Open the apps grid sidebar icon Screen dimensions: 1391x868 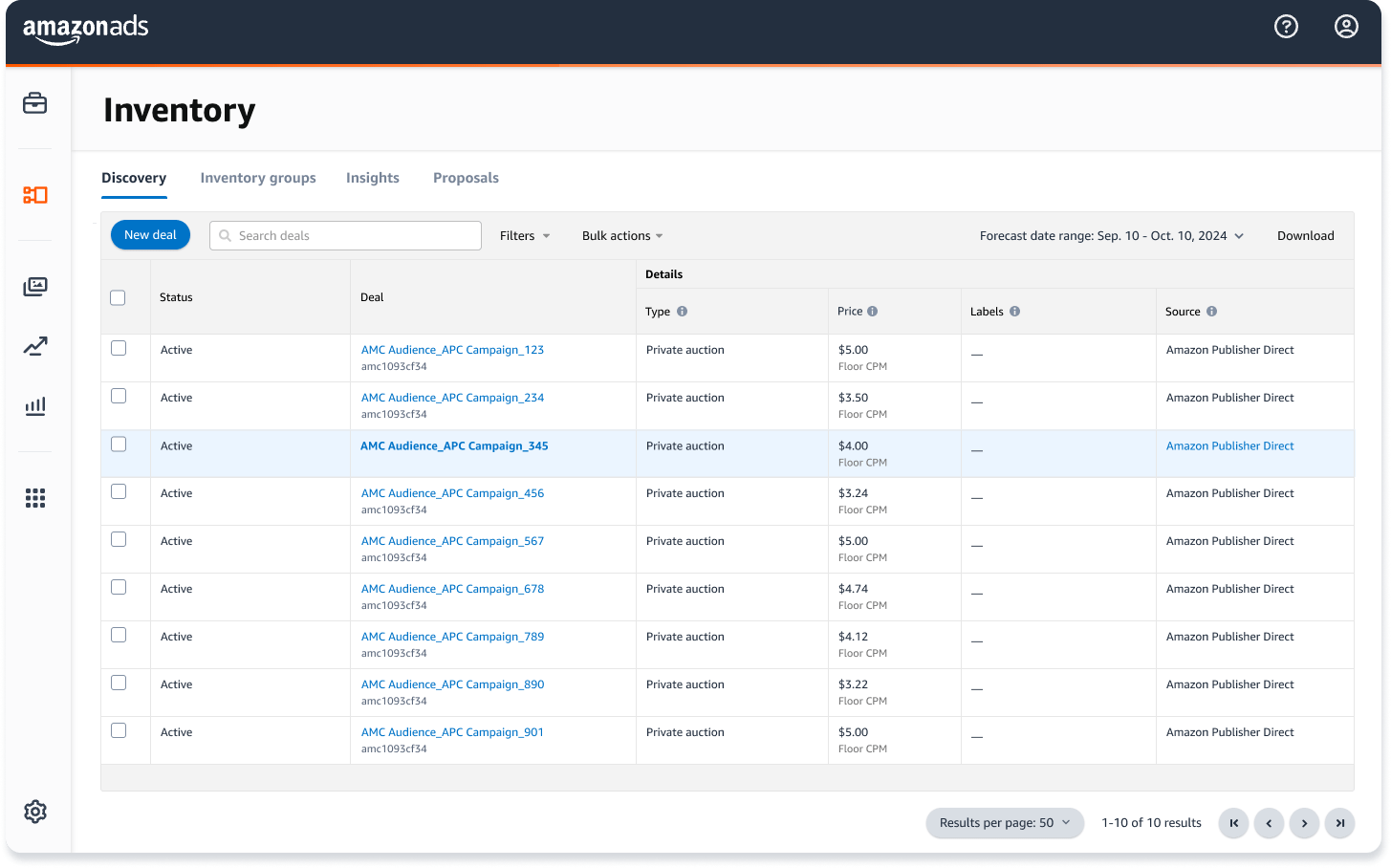coord(35,498)
